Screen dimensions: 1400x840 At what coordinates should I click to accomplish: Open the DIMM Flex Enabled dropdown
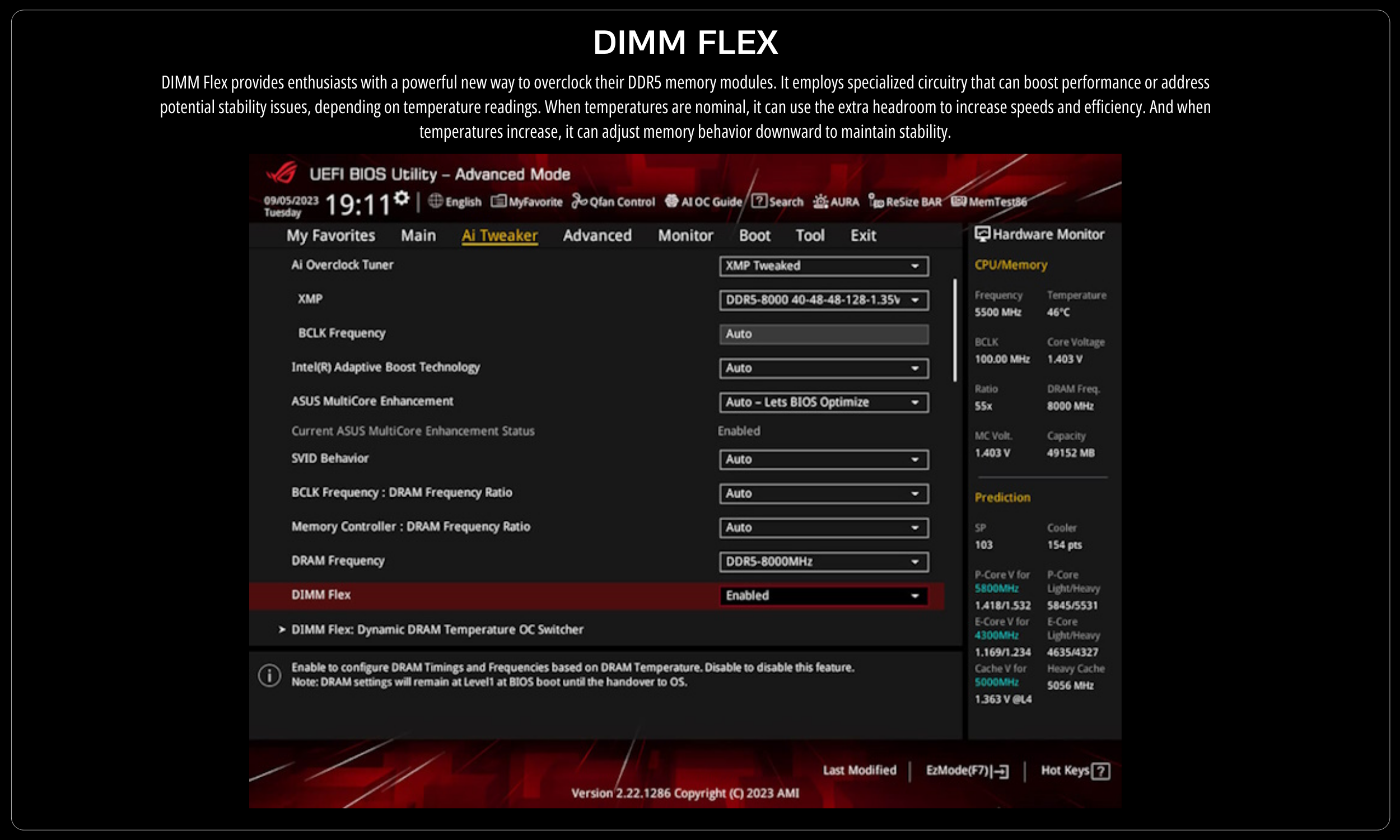point(823,595)
